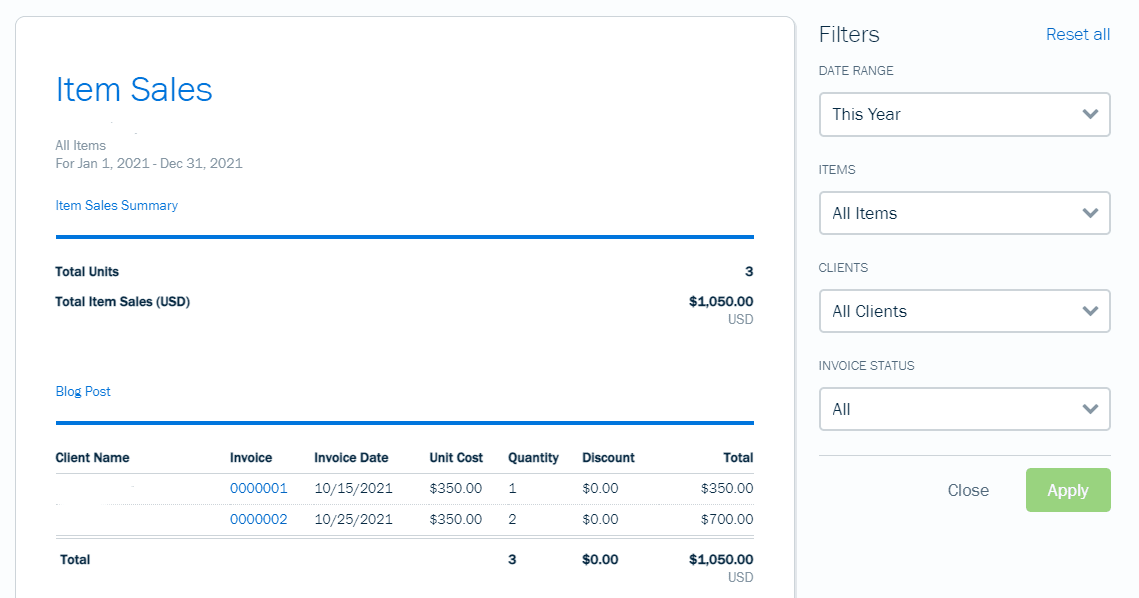Click the Invoice Date column header
Image resolution: width=1139 pixels, height=598 pixels.
(x=351, y=457)
